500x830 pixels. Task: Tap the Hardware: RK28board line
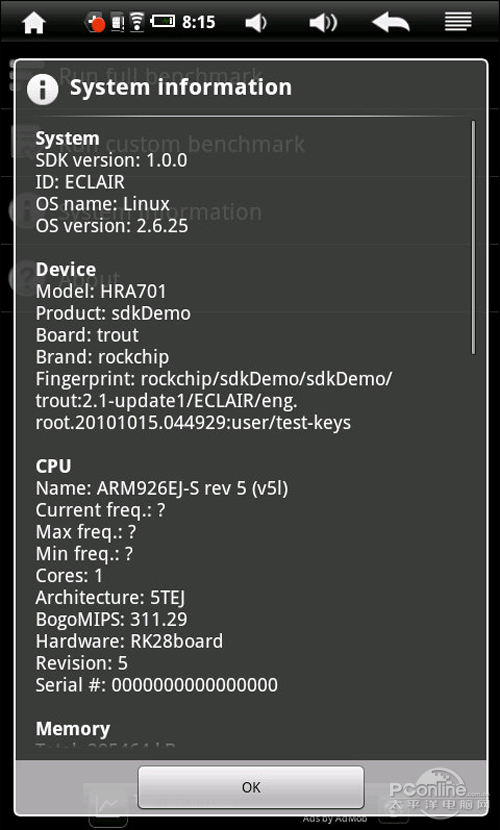(129, 641)
